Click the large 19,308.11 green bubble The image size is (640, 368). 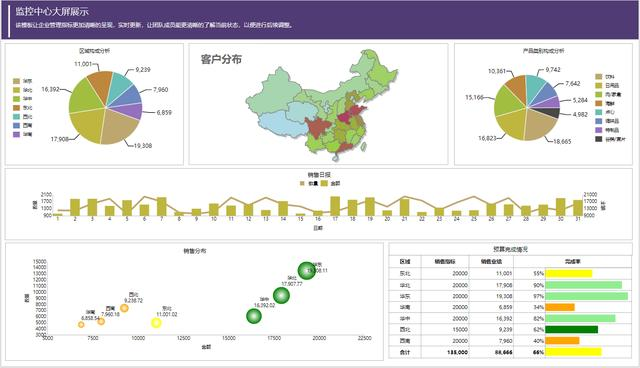[307, 270]
